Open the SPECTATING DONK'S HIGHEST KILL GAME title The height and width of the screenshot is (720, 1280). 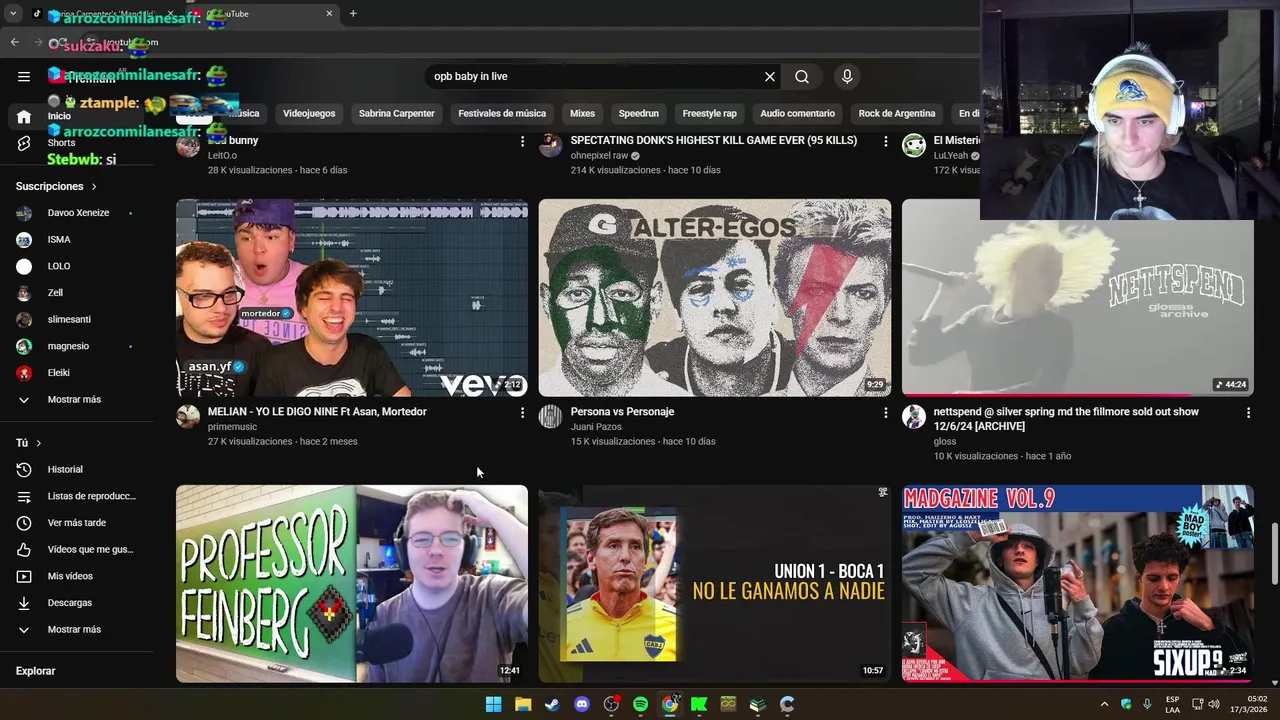(714, 141)
